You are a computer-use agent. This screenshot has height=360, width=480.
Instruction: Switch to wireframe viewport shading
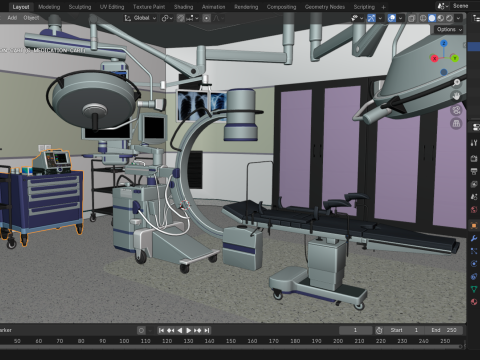click(x=423, y=18)
